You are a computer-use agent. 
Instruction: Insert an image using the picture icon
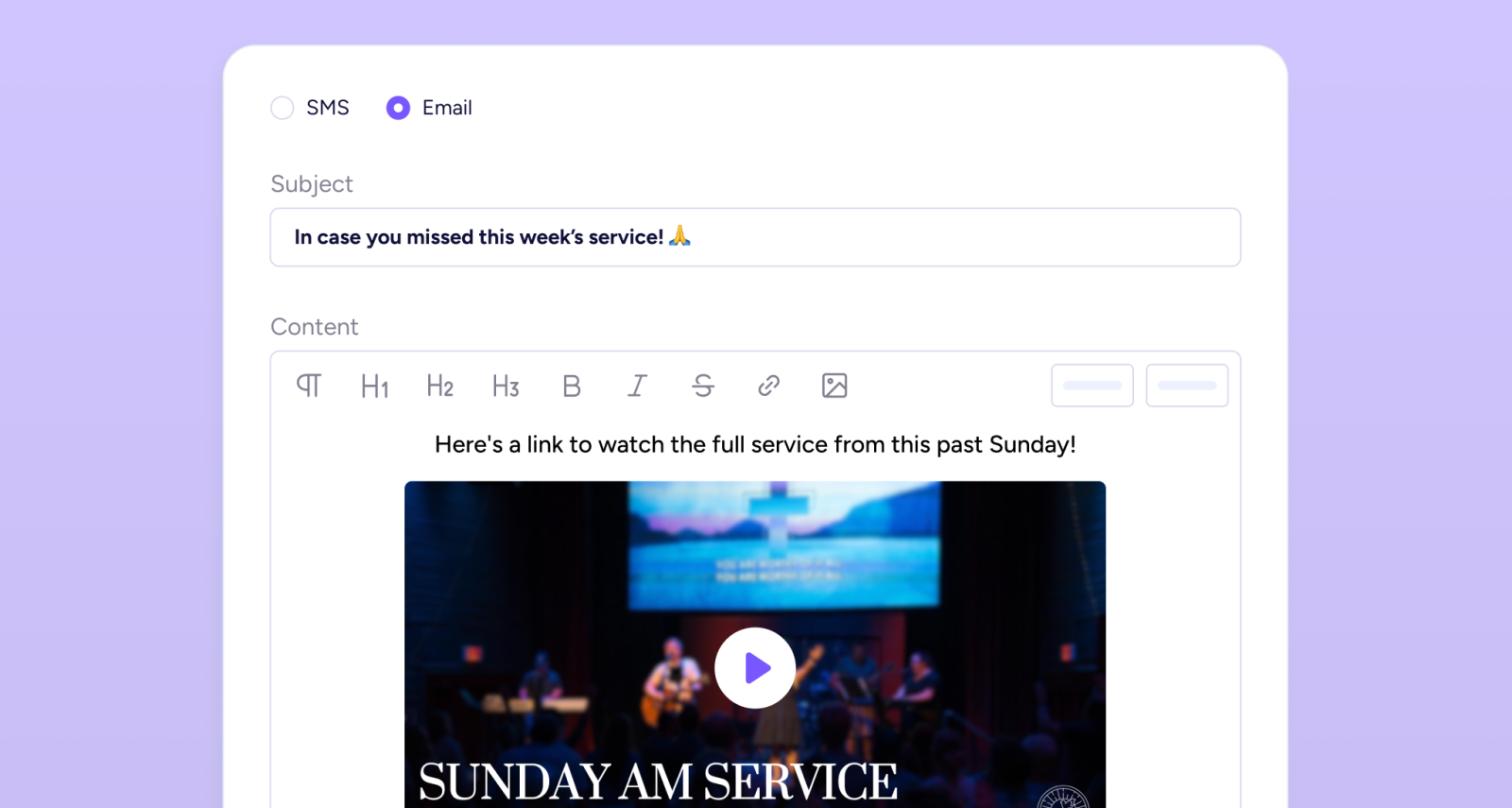(834, 386)
